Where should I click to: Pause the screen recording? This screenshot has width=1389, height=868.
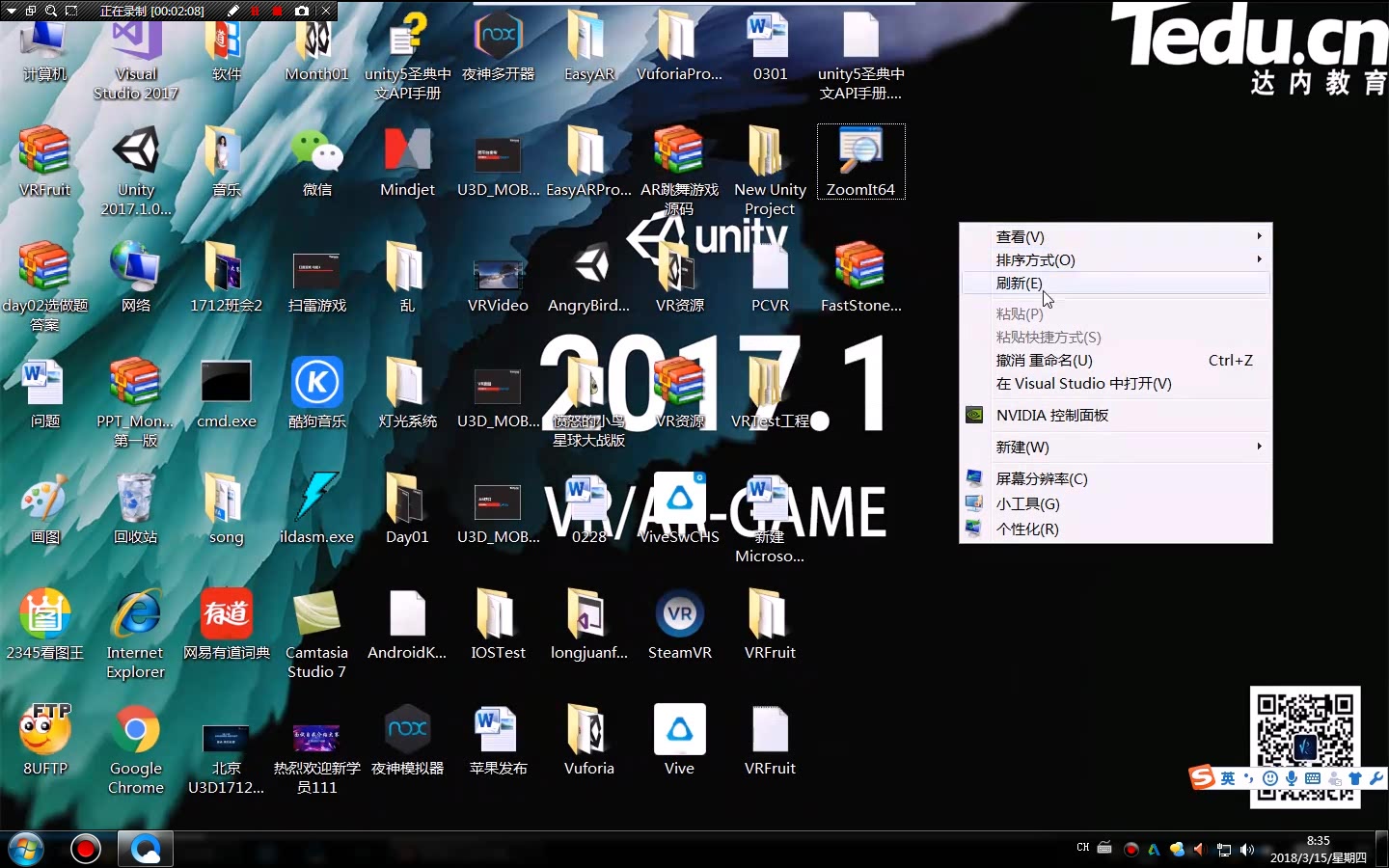click(257, 11)
